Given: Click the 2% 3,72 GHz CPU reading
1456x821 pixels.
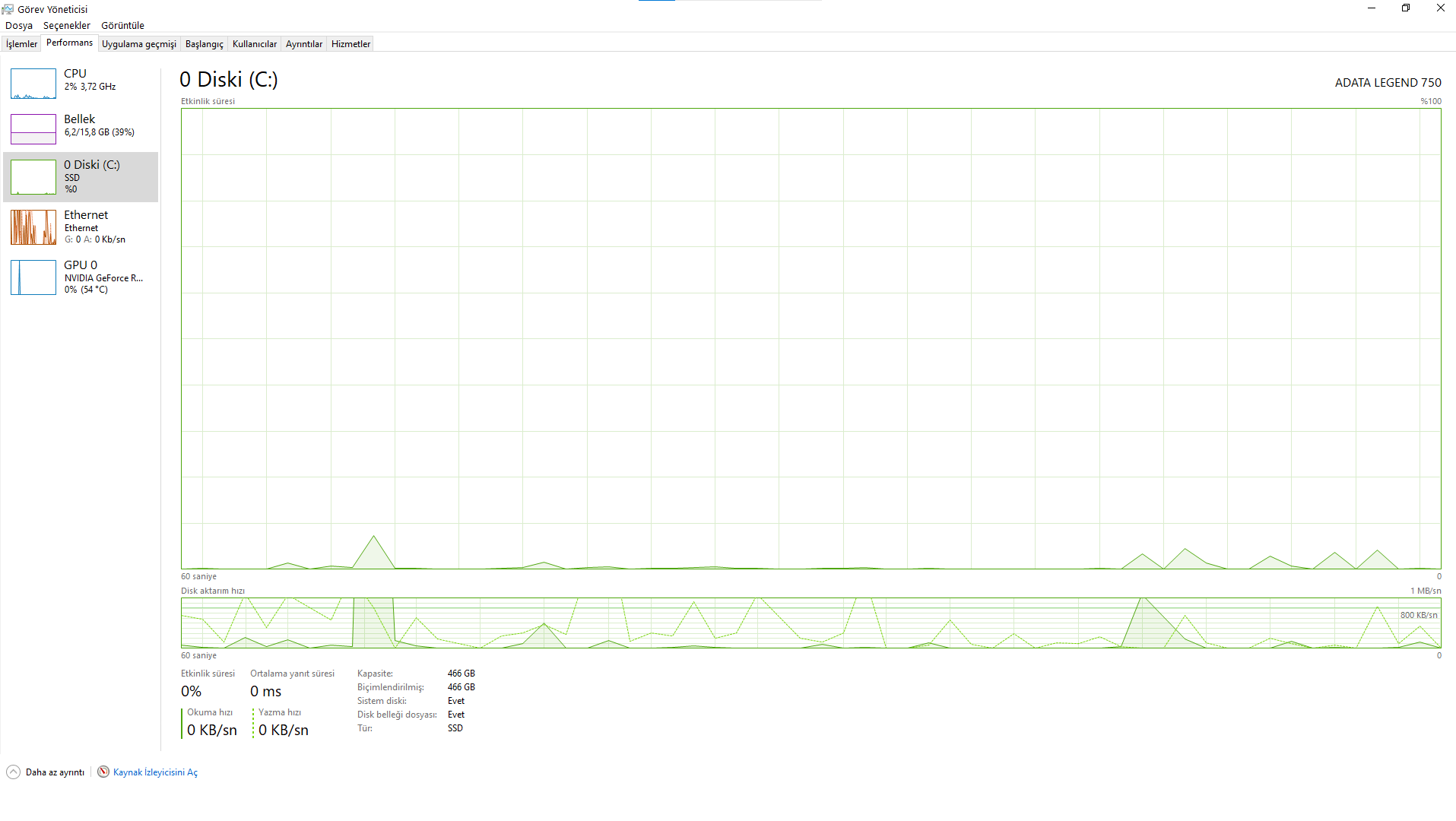Looking at the screenshot, I should (x=90, y=87).
